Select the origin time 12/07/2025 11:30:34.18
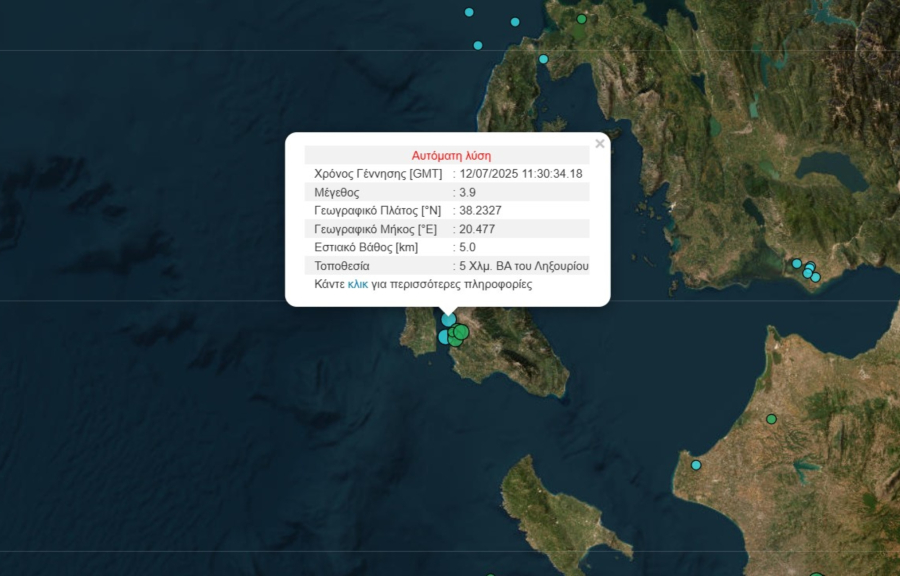 (521, 172)
